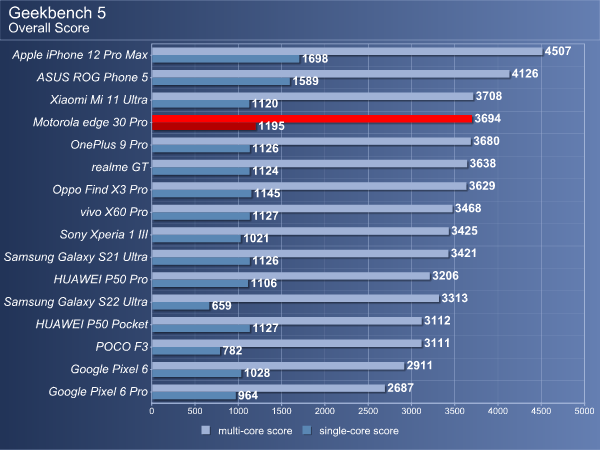Image resolution: width=600 pixels, height=450 pixels.
Task: Click the 3112 multi-core value
Action: [437, 321]
